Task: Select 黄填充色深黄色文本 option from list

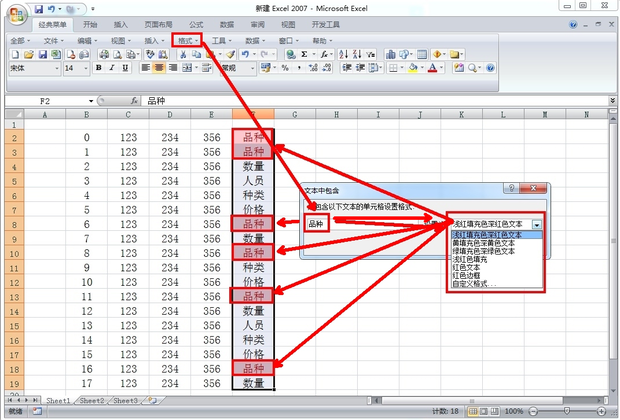Action: tap(484, 243)
